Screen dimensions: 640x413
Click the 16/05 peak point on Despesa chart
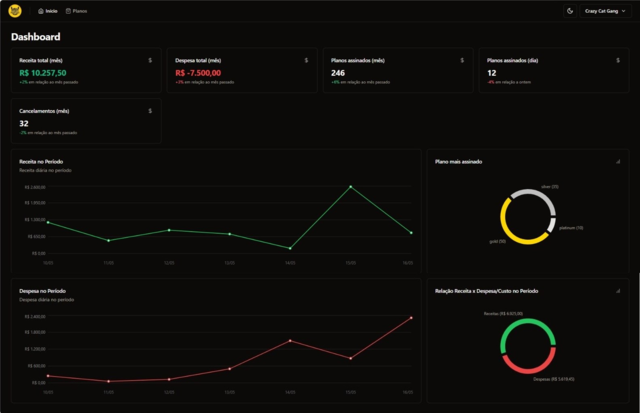click(411, 318)
